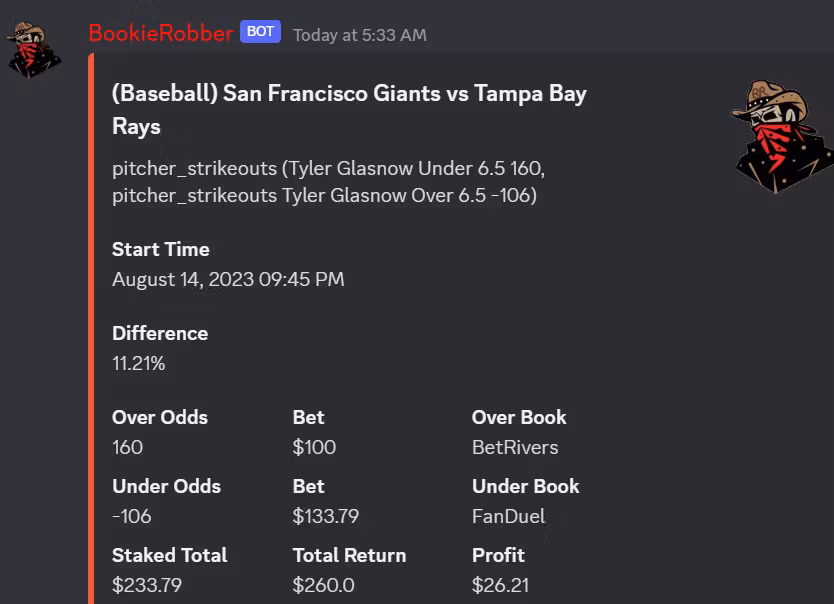Click the 11.21% difference value

tap(138, 363)
